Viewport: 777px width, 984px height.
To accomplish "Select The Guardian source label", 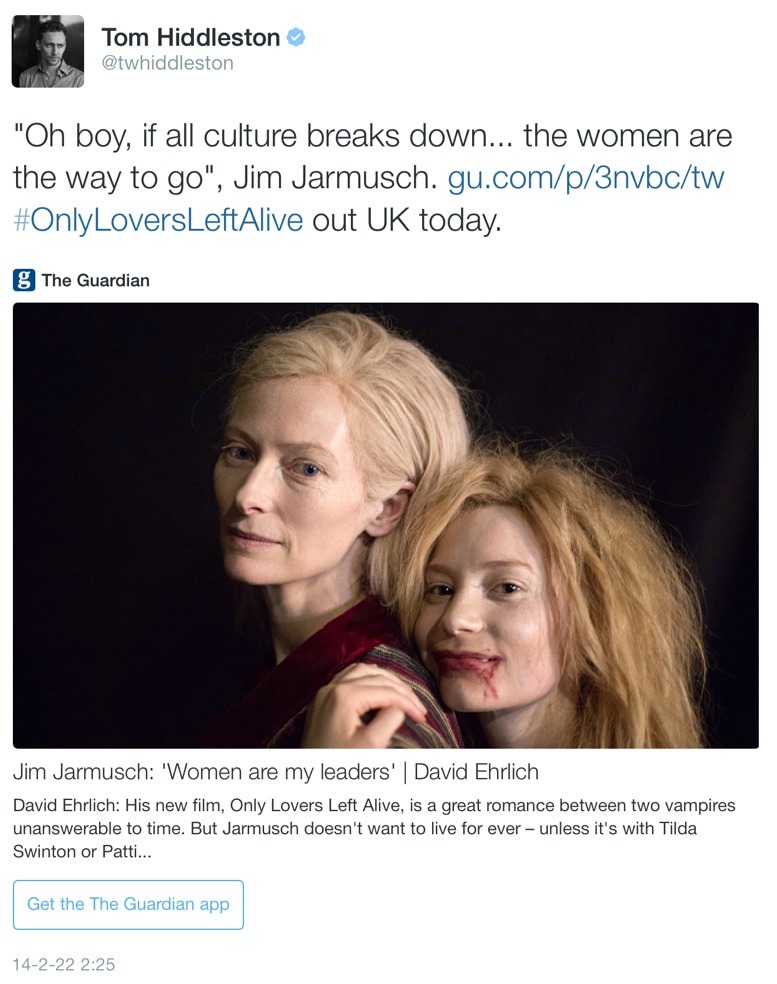I will coord(95,281).
